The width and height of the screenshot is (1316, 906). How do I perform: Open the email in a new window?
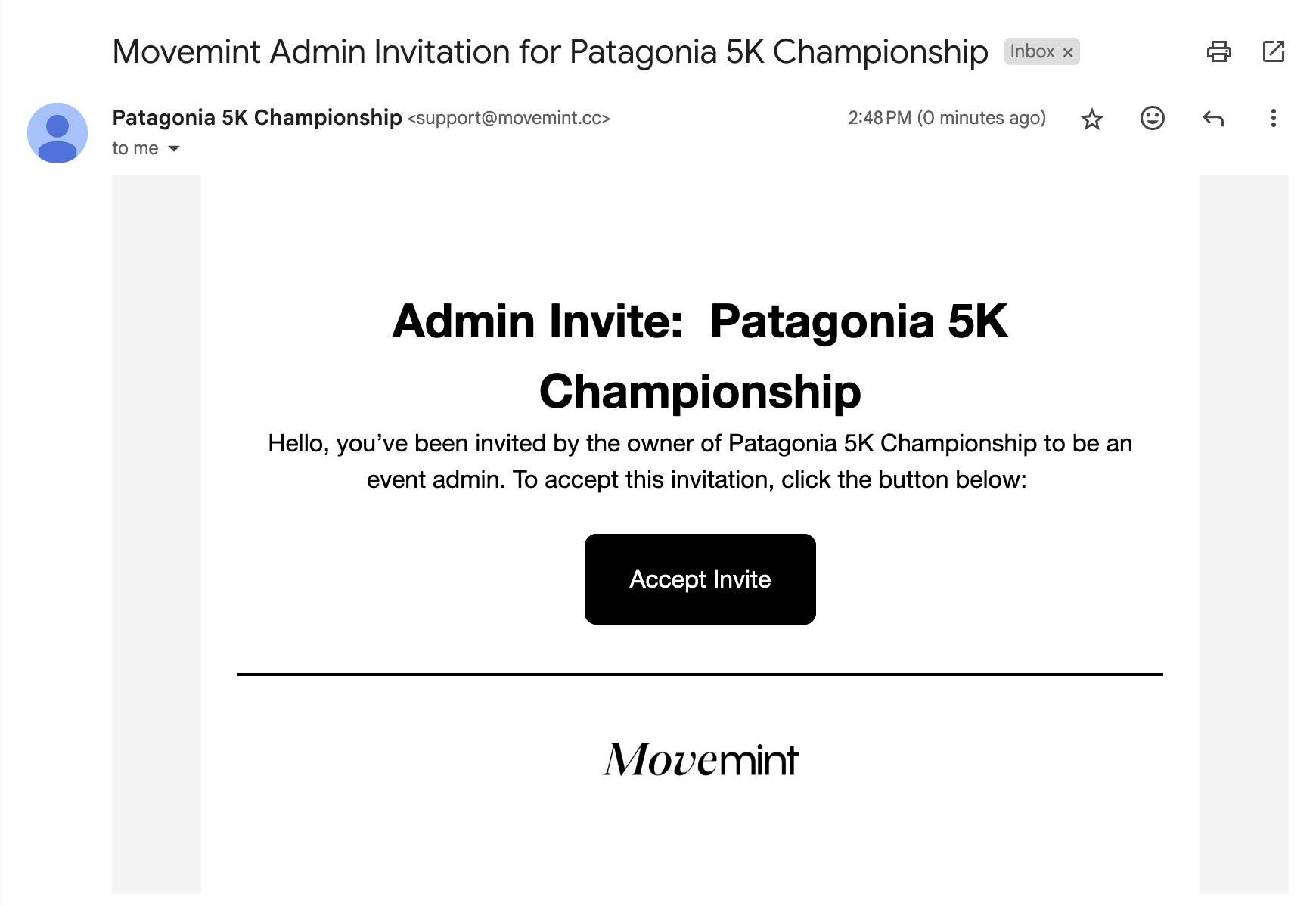(x=1274, y=51)
